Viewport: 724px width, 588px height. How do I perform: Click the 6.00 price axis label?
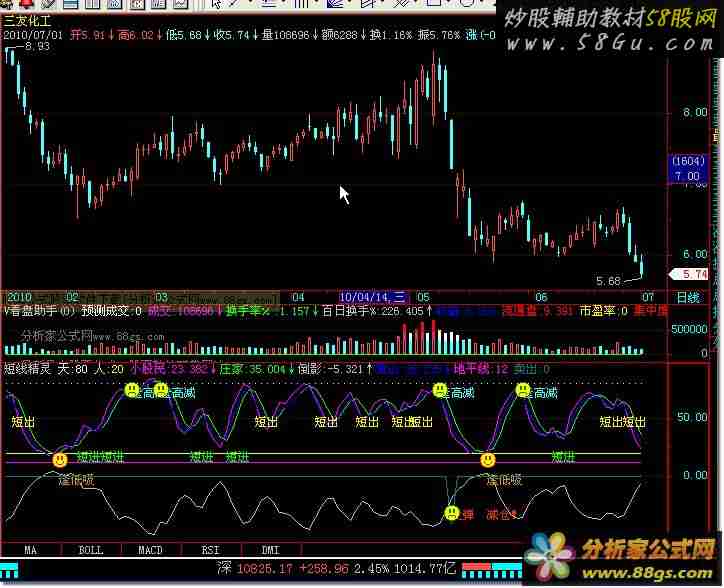(x=694, y=254)
